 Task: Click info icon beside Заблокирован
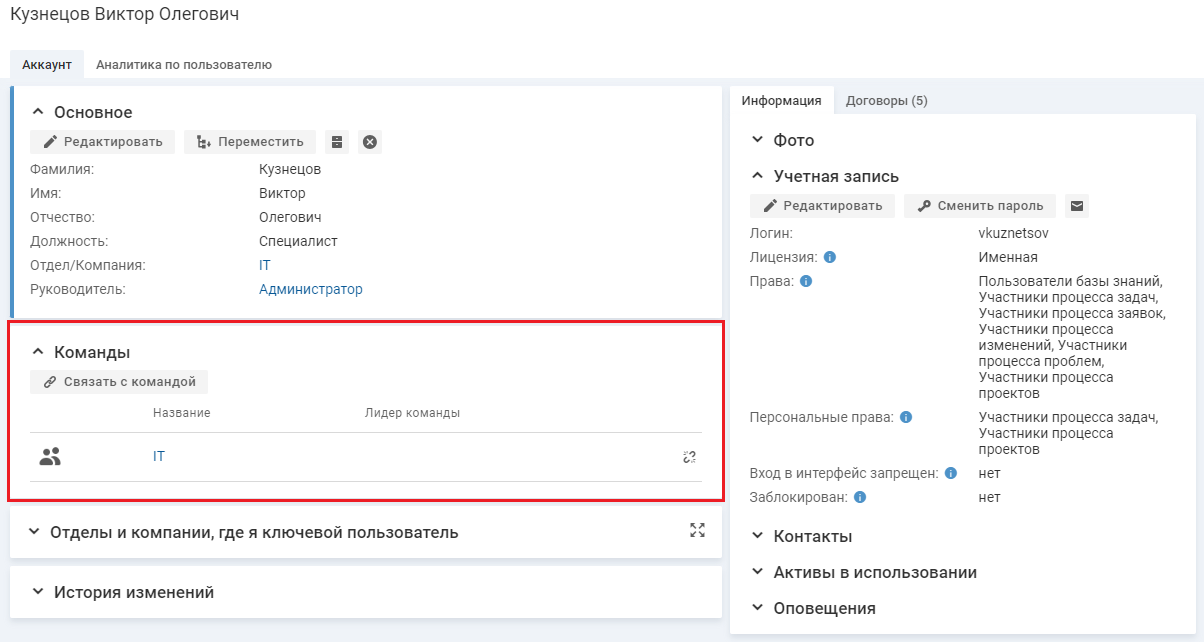point(860,497)
